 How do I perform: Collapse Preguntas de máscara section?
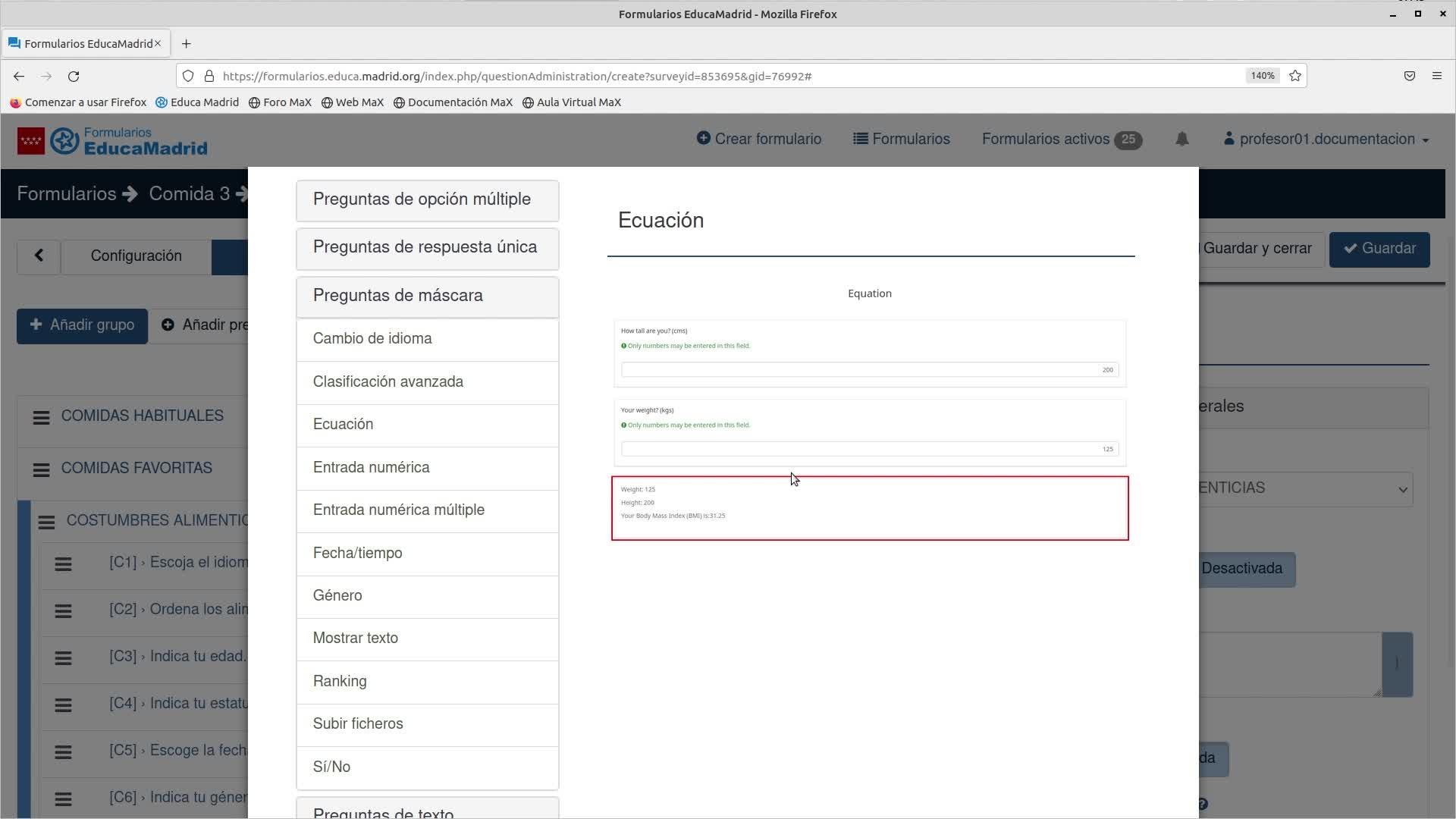427,297
